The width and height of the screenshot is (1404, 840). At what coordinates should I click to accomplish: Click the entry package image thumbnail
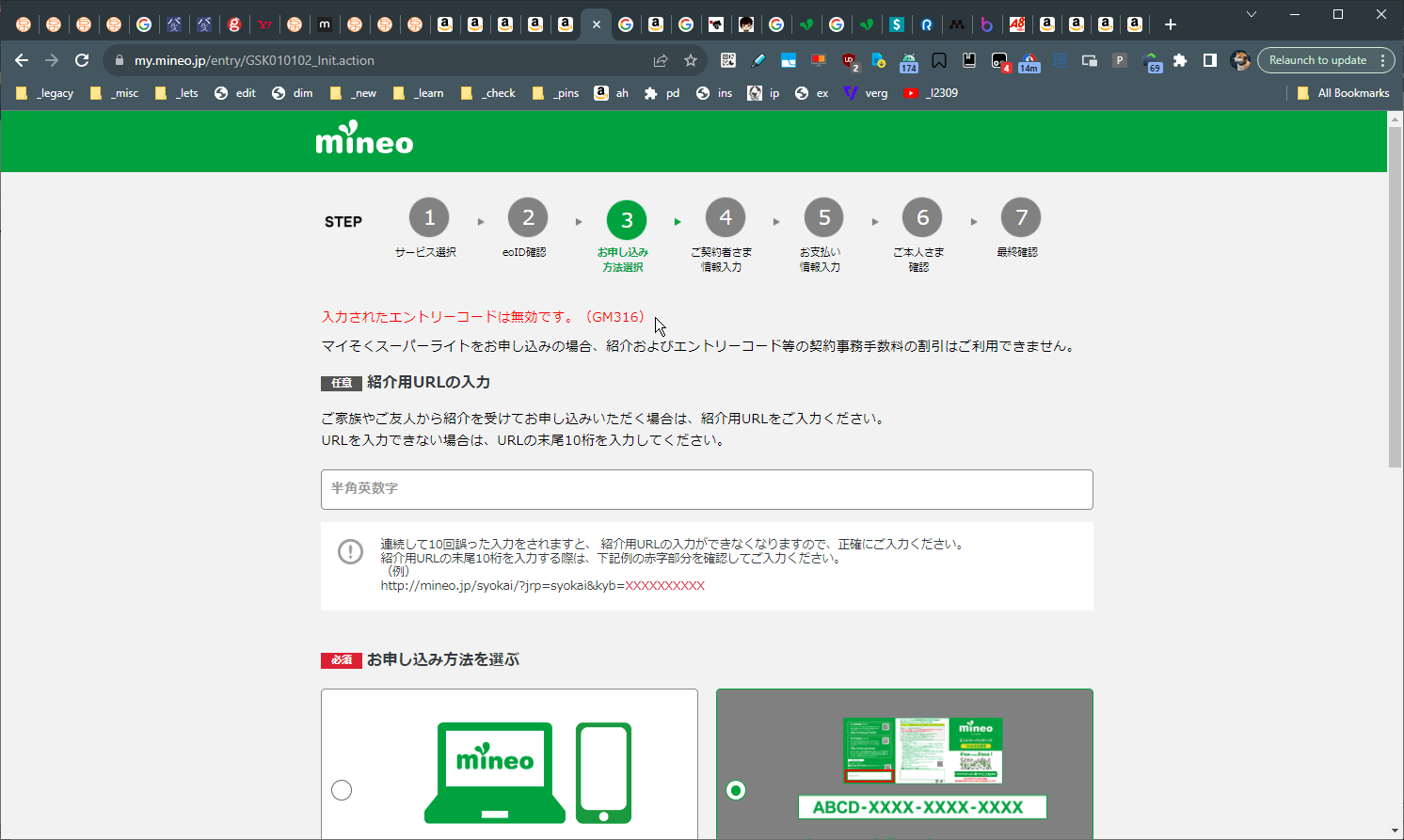point(922,751)
